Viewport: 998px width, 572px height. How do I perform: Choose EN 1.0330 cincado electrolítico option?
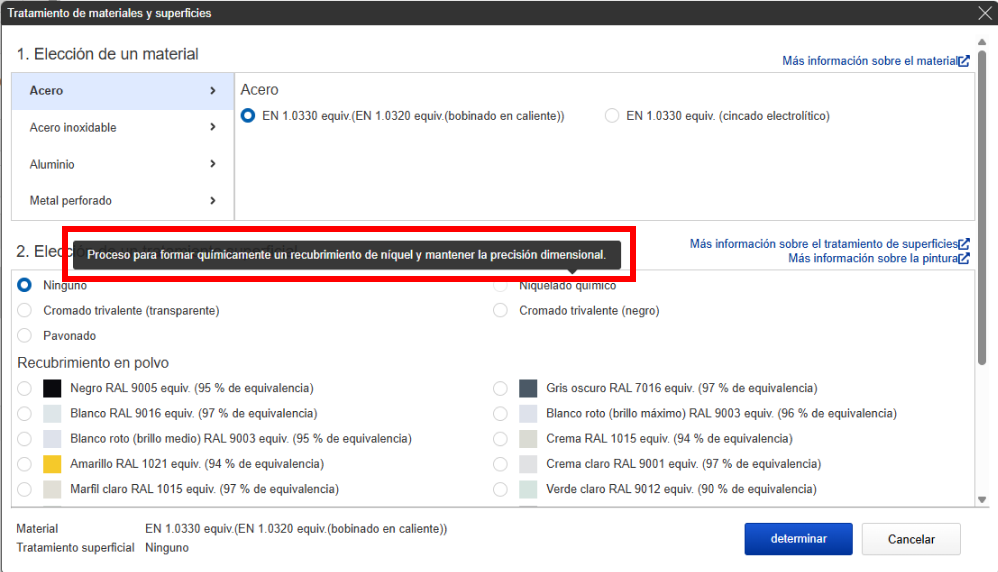pyautogui.click(x=612, y=116)
